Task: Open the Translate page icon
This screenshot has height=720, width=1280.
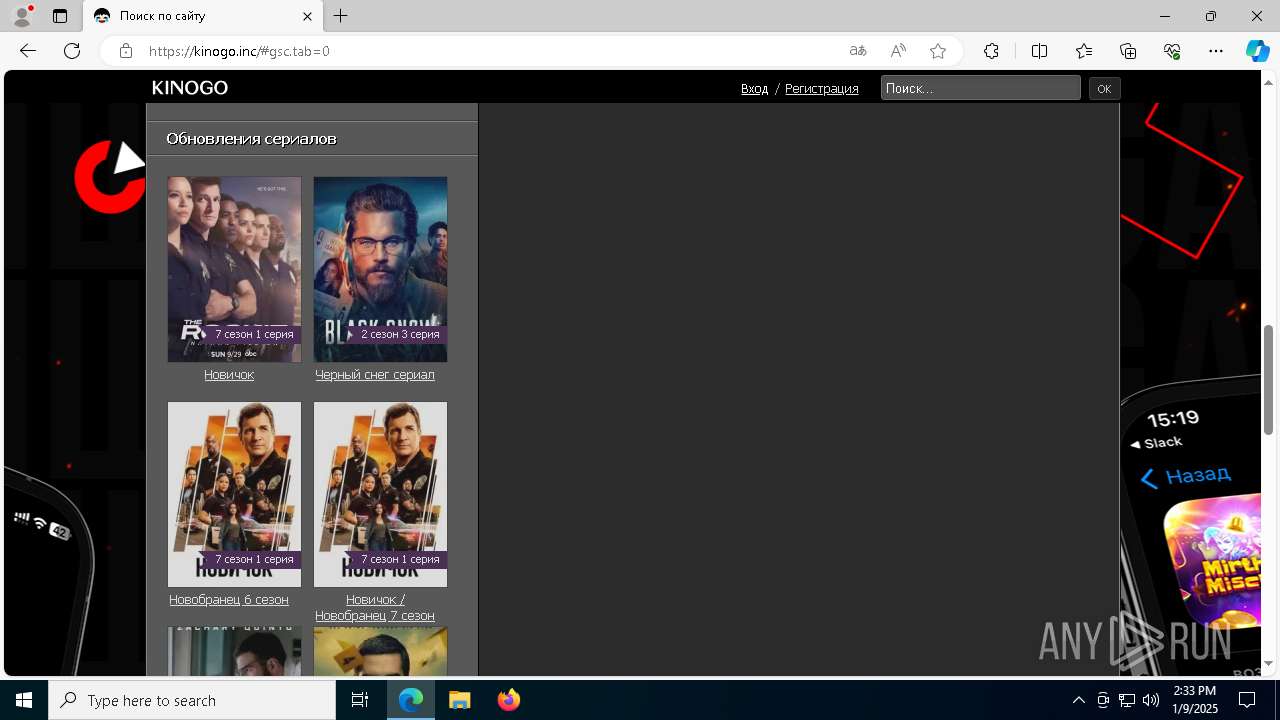Action: pyautogui.click(x=858, y=51)
